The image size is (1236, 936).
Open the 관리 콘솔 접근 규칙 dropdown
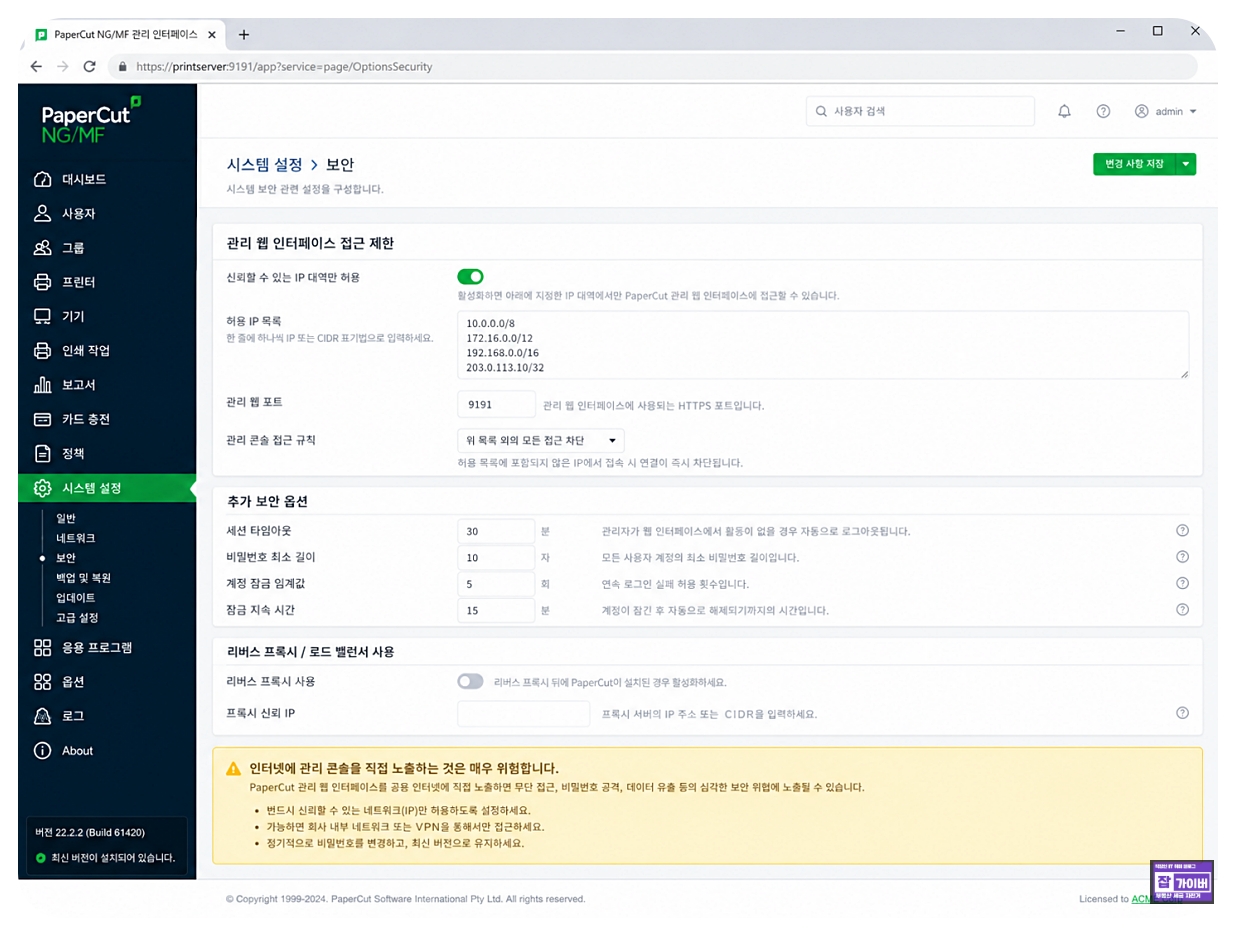[x=541, y=440]
